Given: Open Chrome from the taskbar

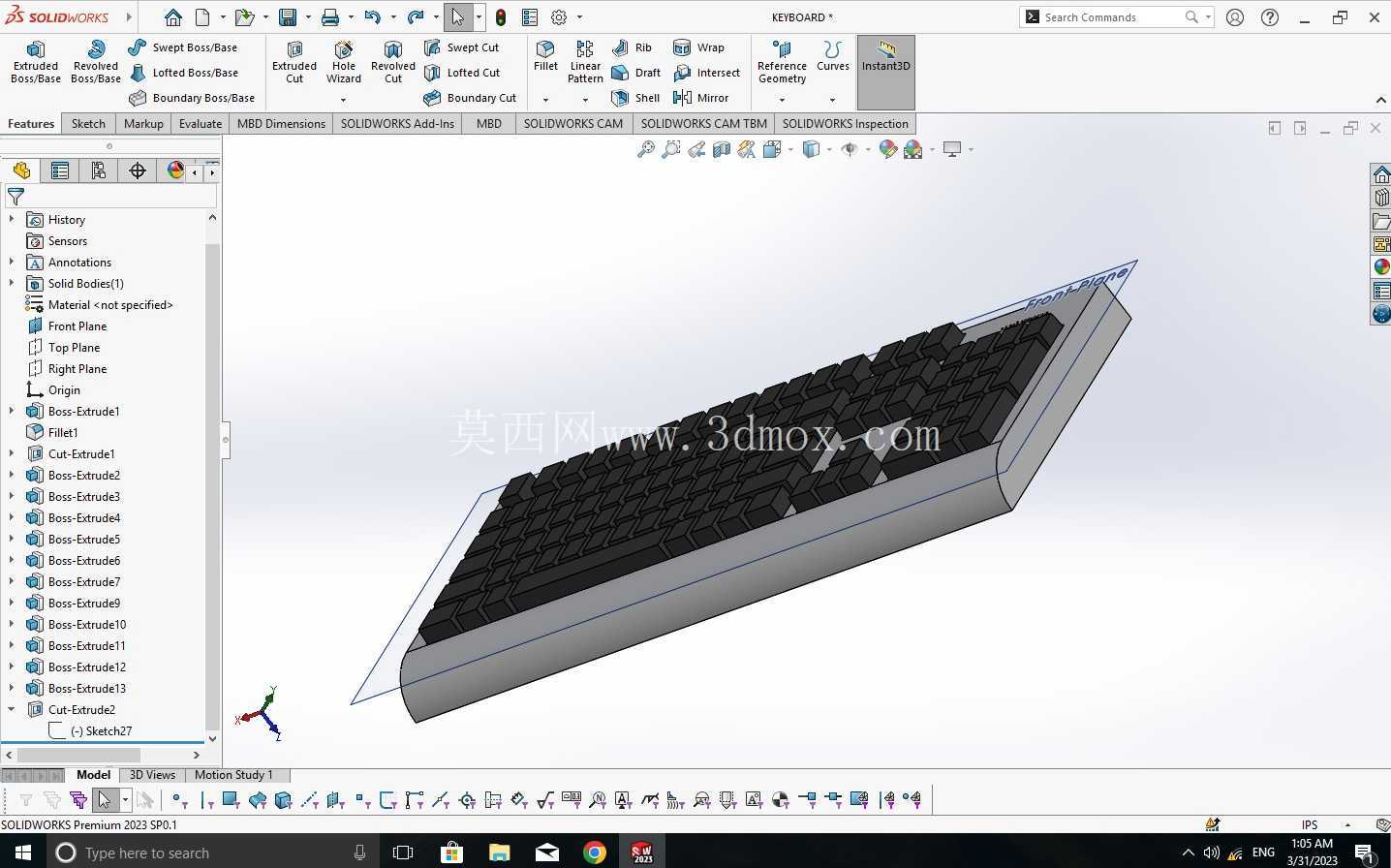Looking at the screenshot, I should point(595,852).
